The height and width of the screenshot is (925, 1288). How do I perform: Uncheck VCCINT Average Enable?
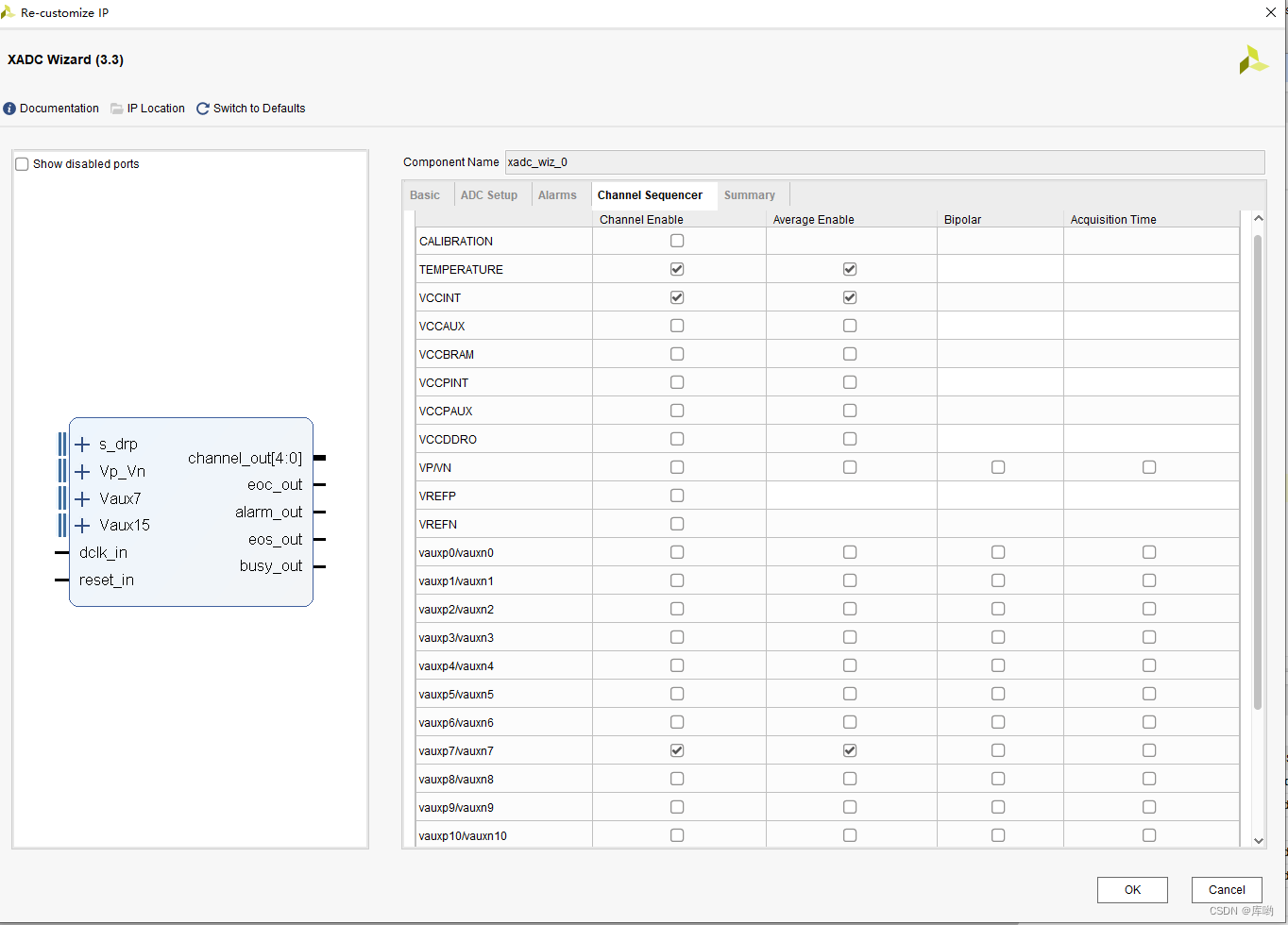pyautogui.click(x=850, y=297)
